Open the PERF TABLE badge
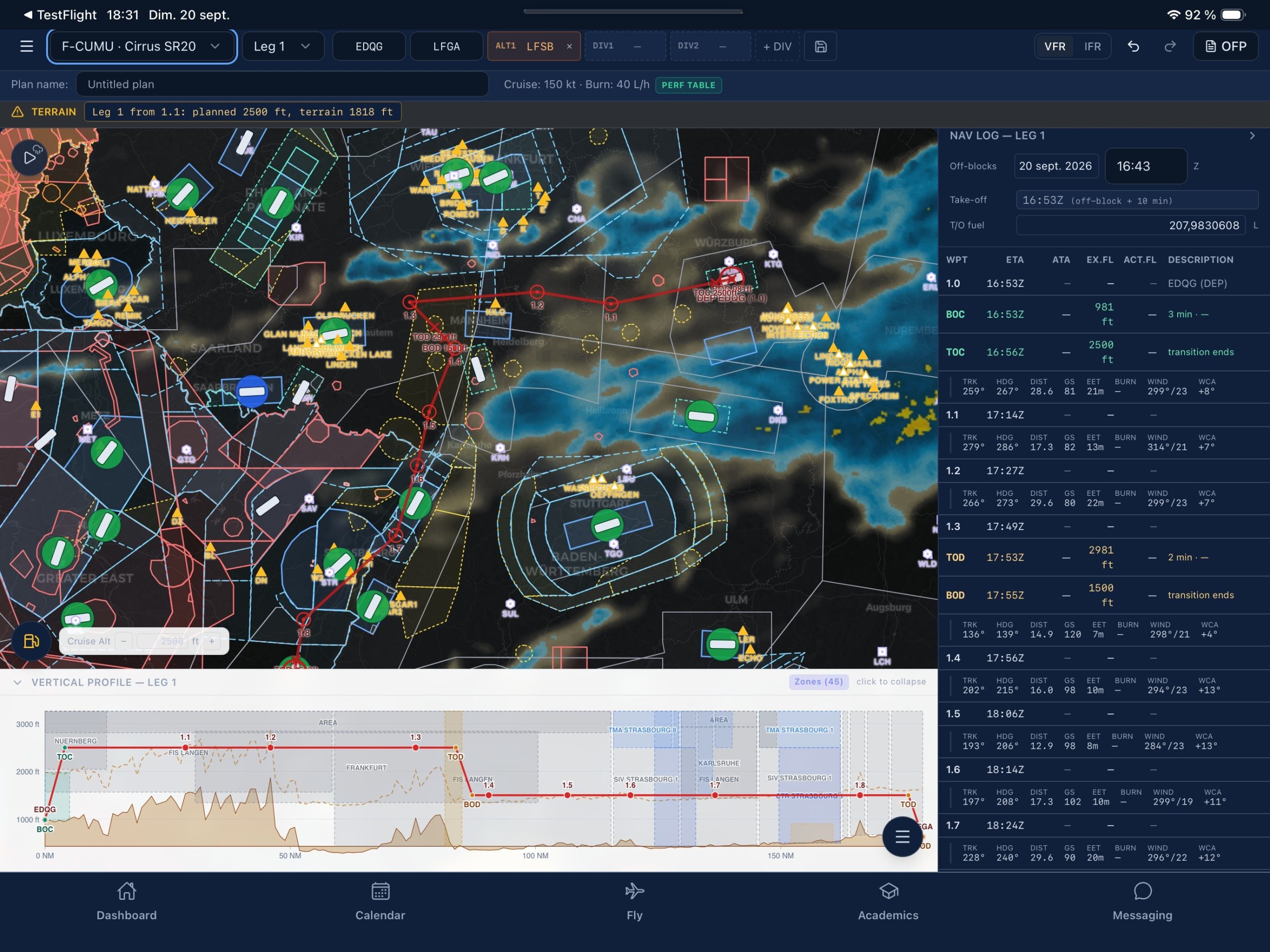This screenshot has width=1270, height=952. [688, 85]
